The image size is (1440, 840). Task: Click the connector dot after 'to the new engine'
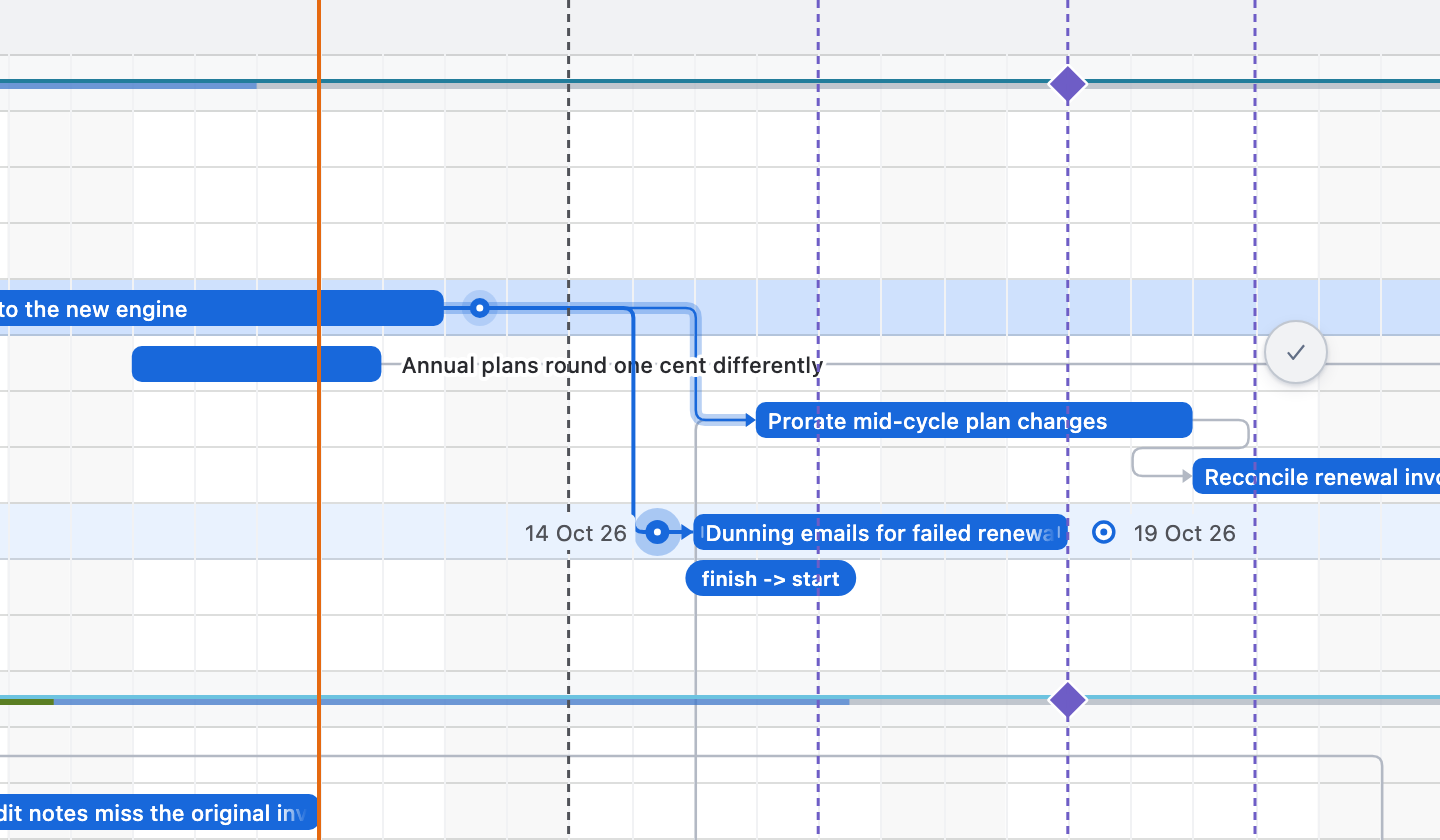[x=480, y=308]
